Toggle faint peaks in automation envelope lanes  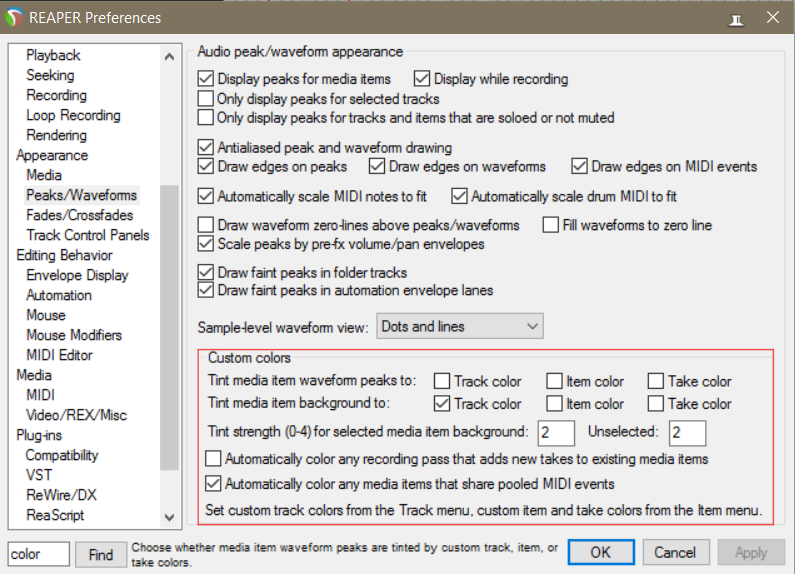point(205,291)
